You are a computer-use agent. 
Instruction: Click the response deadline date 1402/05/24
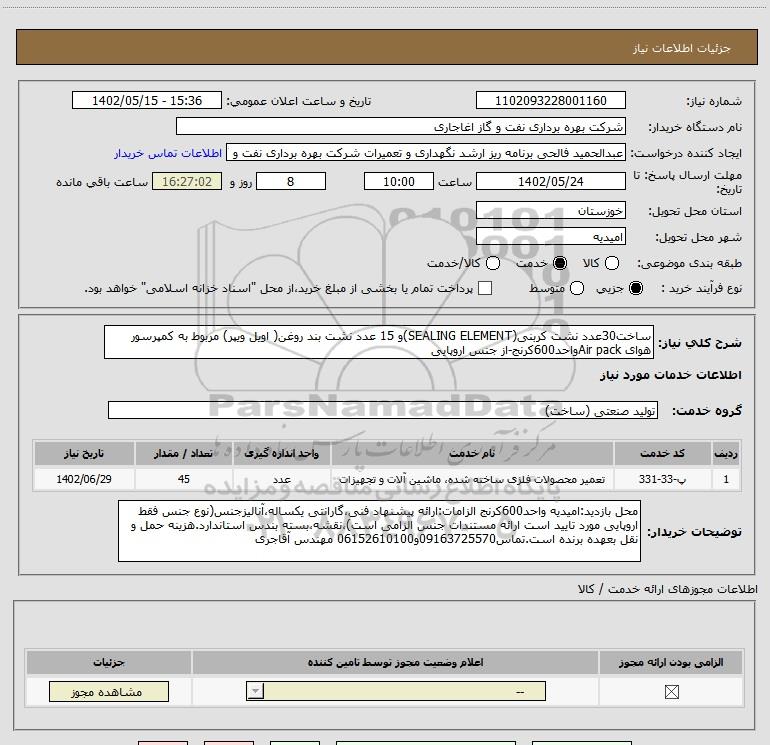pos(550,181)
